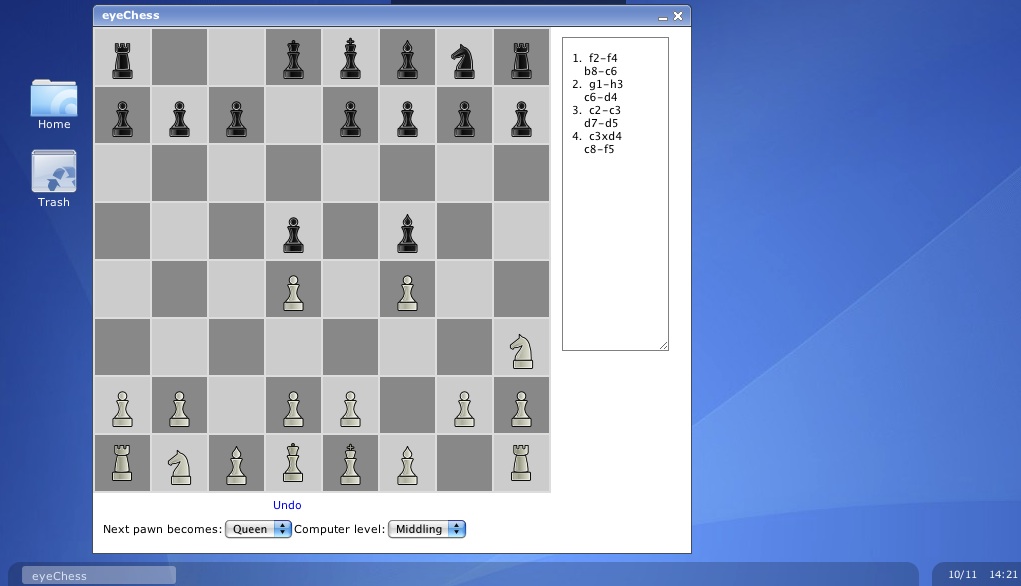Open the Home folder desktop icon
The image size is (1021, 586).
pyautogui.click(x=54, y=104)
